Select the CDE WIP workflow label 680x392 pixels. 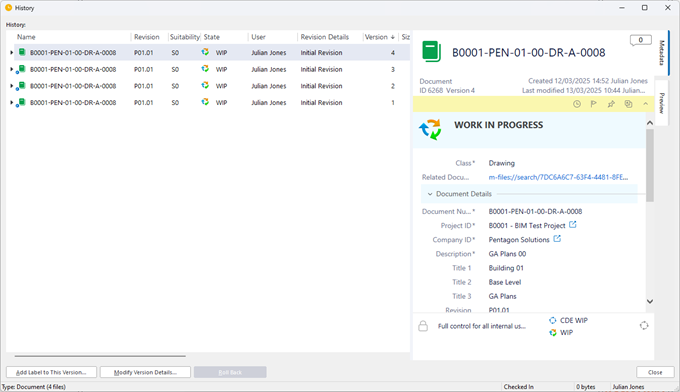coord(573,320)
